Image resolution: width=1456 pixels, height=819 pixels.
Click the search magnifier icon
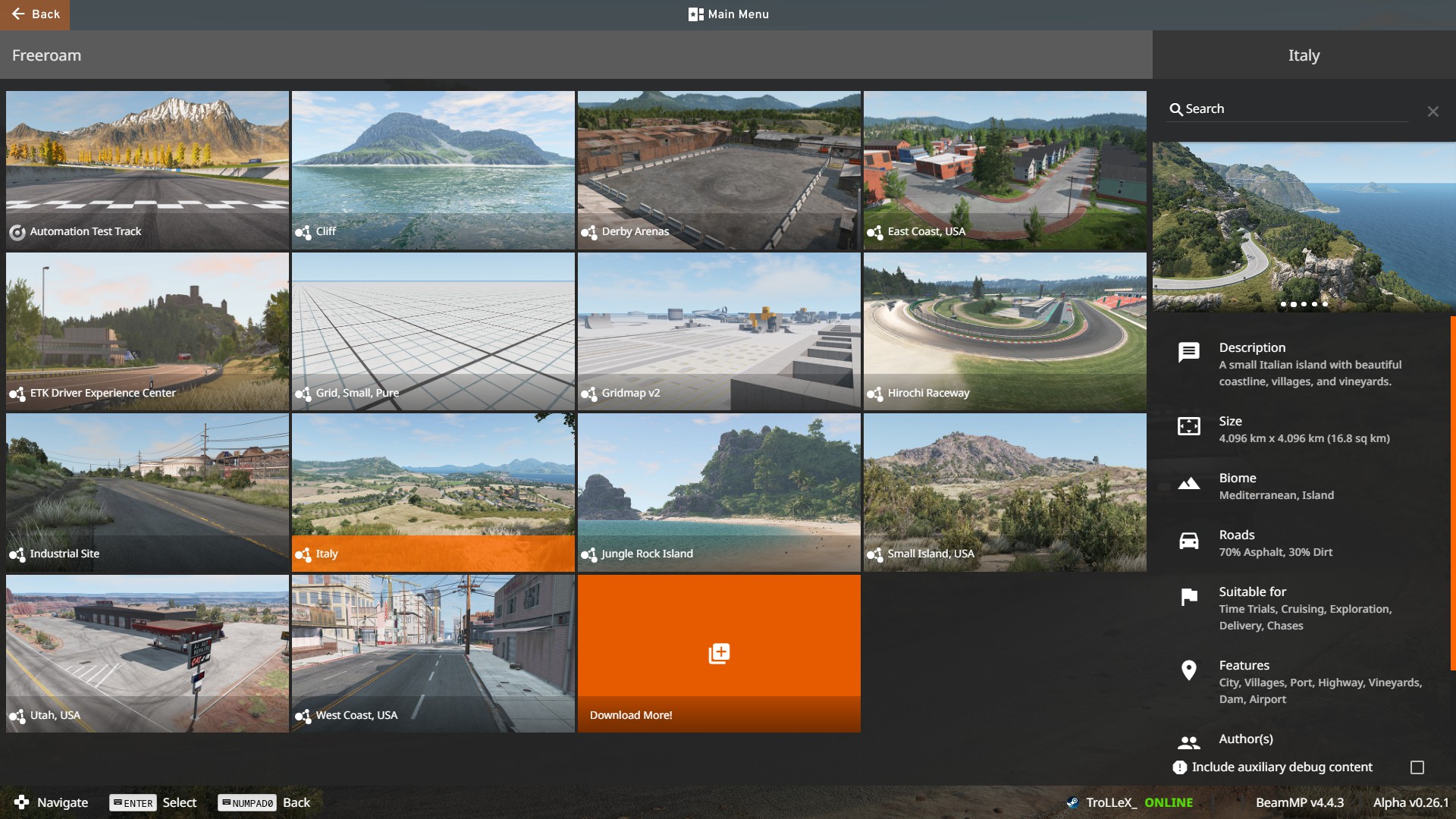coord(1176,109)
